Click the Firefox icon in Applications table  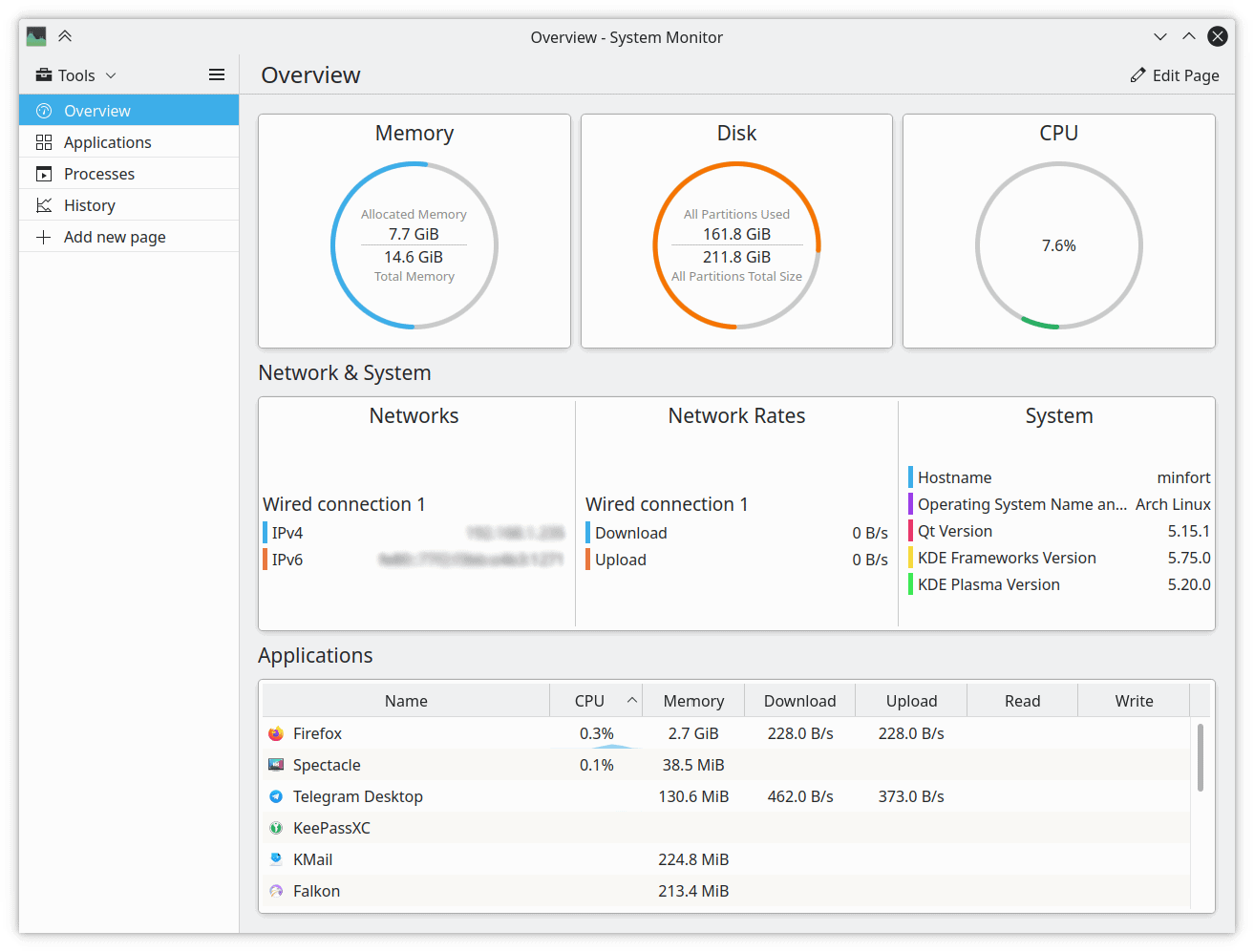(276, 733)
